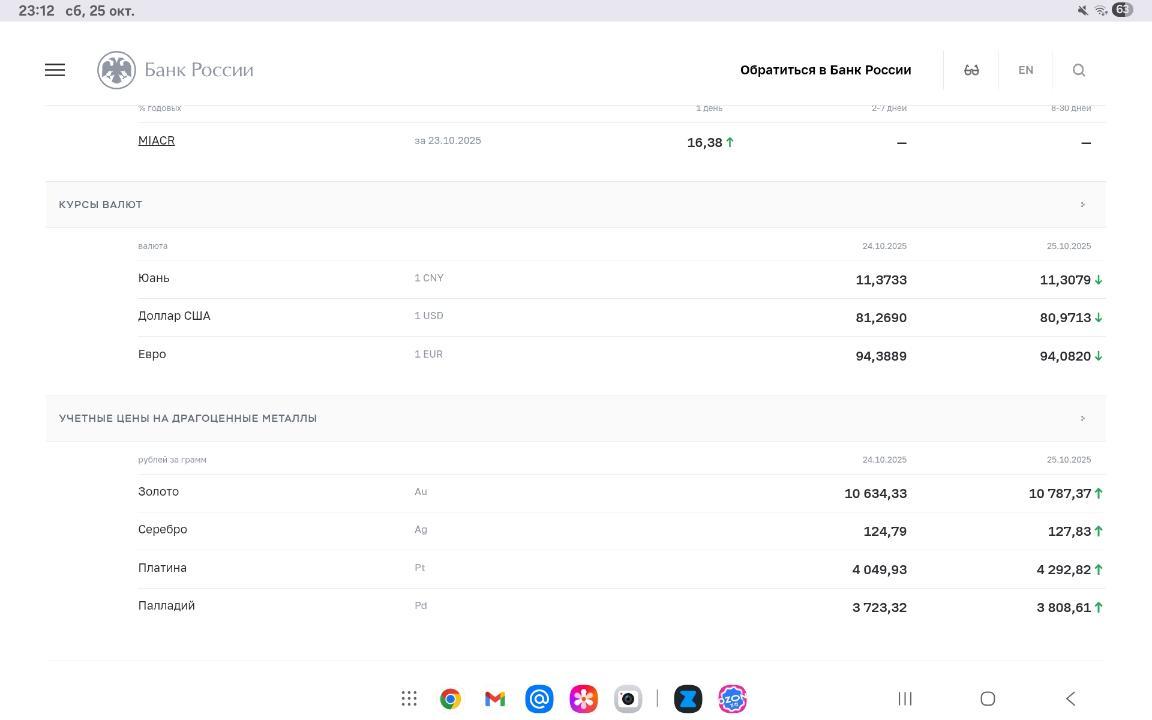Open the app drawer grid icon
1152x720 pixels.
pos(409,699)
